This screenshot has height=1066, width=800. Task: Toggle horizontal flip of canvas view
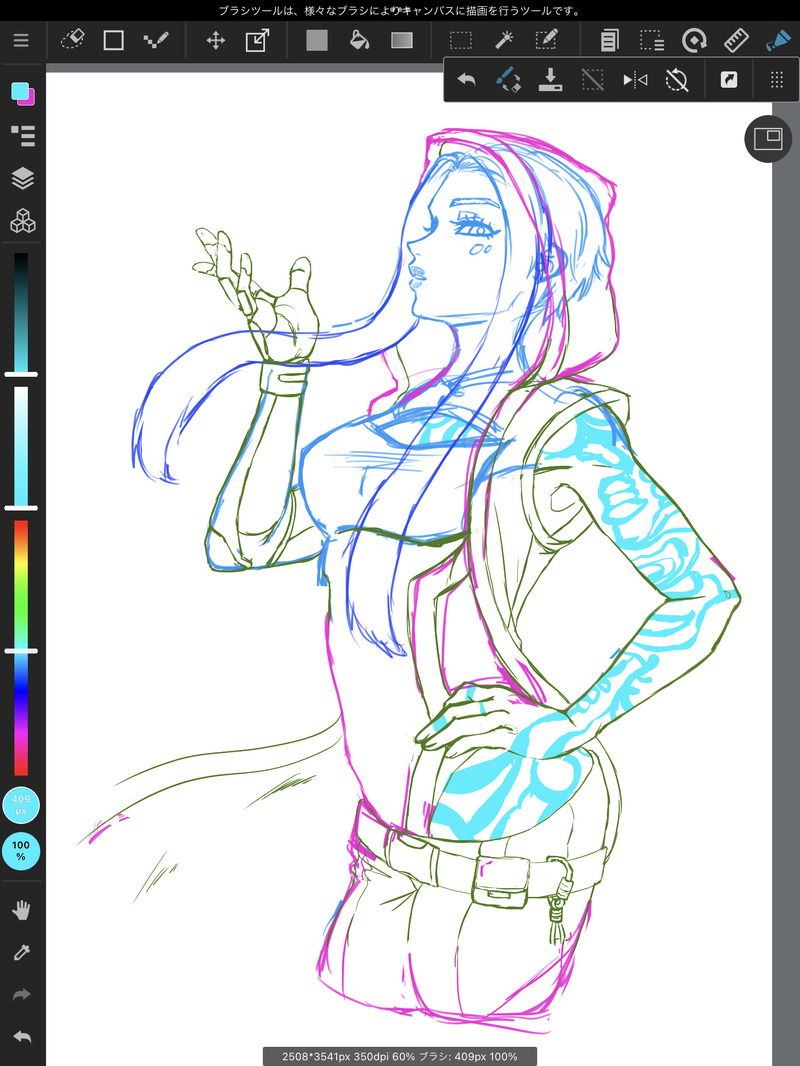[x=635, y=80]
